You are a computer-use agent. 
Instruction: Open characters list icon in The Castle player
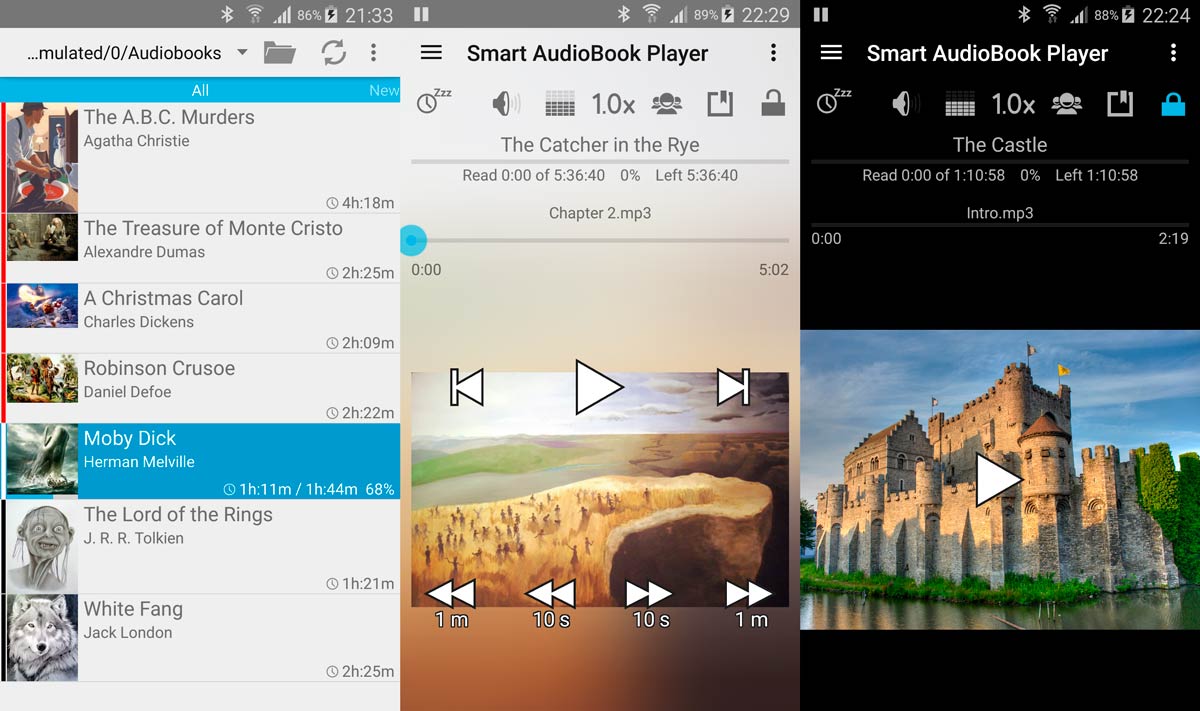pos(1066,103)
